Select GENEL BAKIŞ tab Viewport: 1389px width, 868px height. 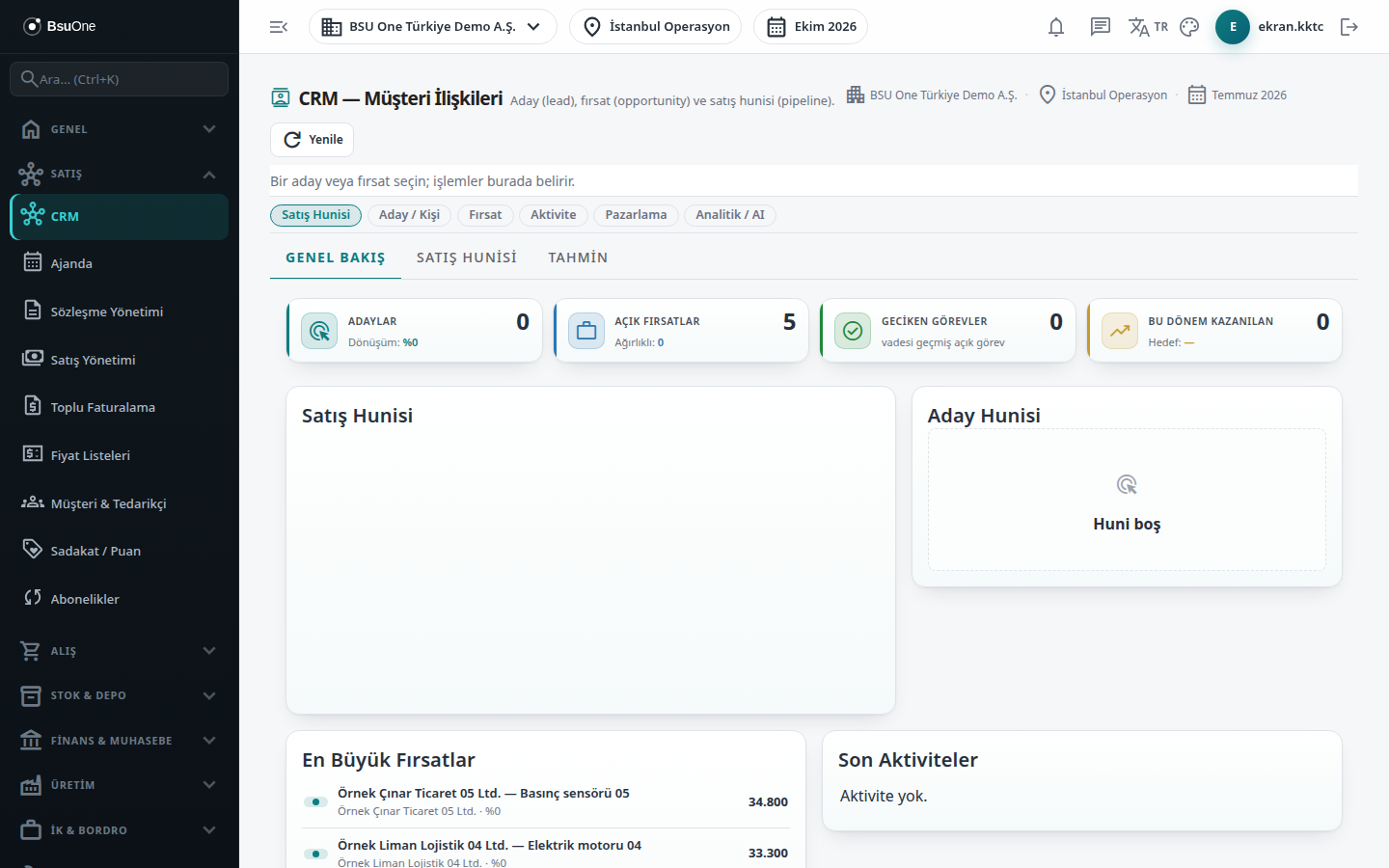(336, 258)
